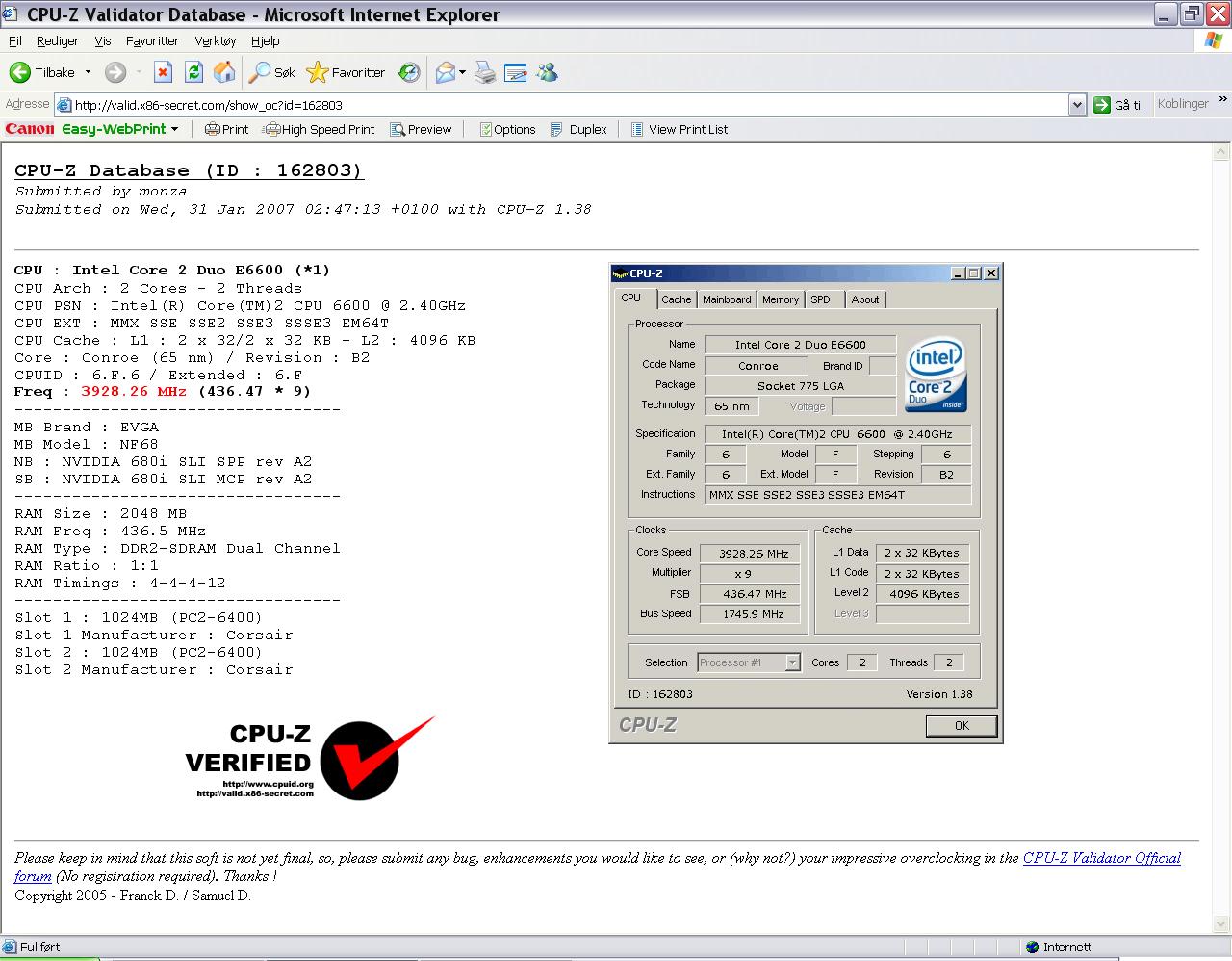Image resolution: width=1232 pixels, height=961 pixels.
Task: Click the greyed Forward arrow button
Action: (115, 72)
